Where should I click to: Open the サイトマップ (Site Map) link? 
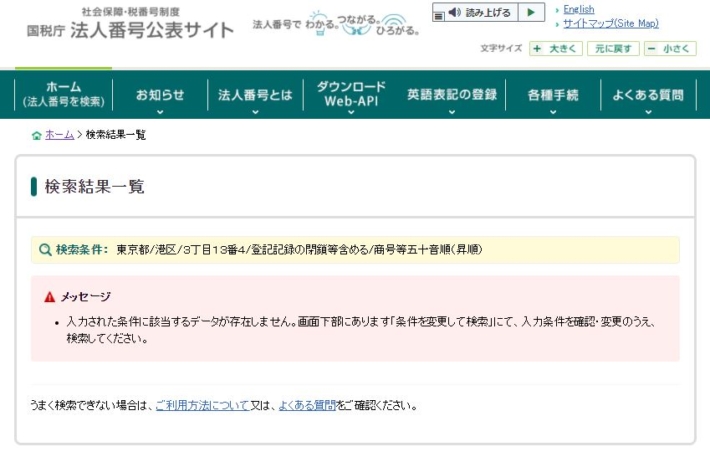click(610, 23)
